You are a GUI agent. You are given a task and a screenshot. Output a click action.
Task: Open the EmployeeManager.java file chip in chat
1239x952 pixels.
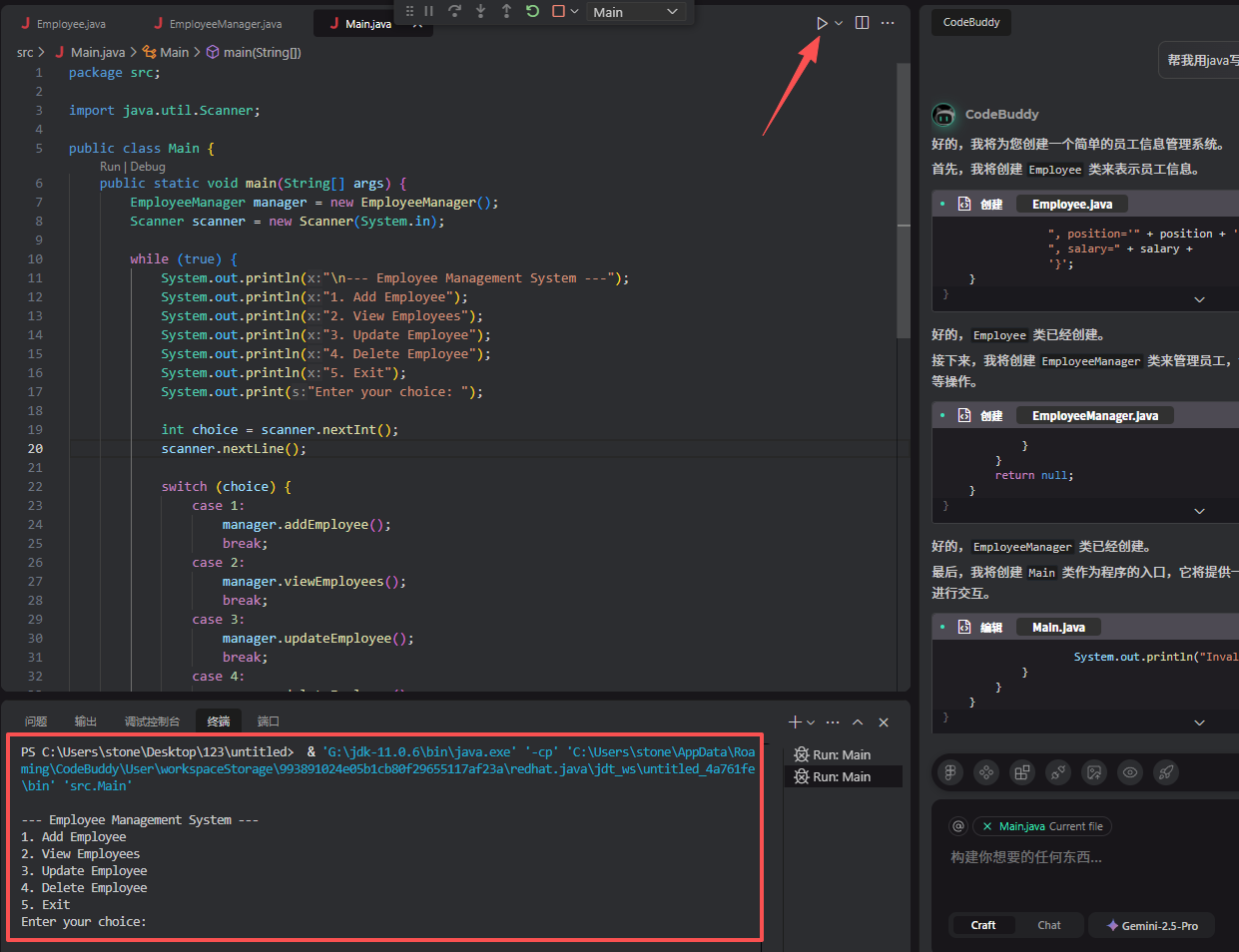coord(1095,415)
